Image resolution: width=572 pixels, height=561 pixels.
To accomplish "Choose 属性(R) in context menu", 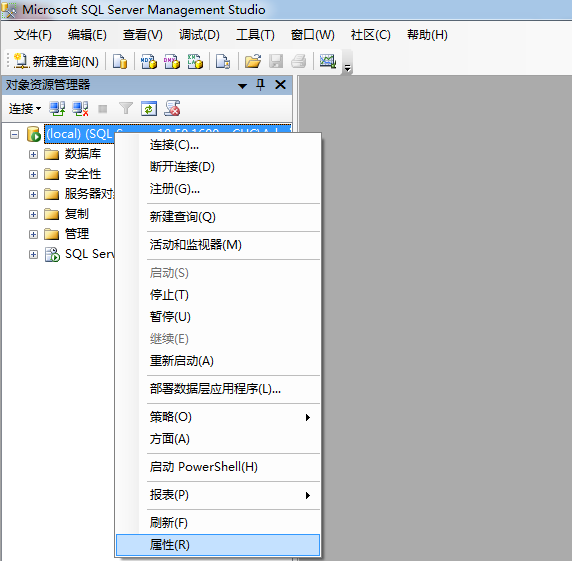I will point(218,545).
